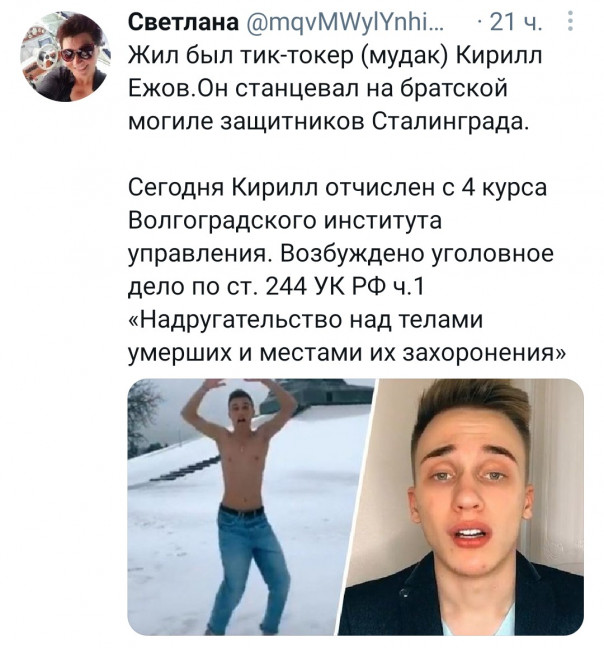The height and width of the screenshot is (648, 604).
Task: Tap the line starting 'Сегодня Кирилл отчислен'
Action: tap(338, 188)
